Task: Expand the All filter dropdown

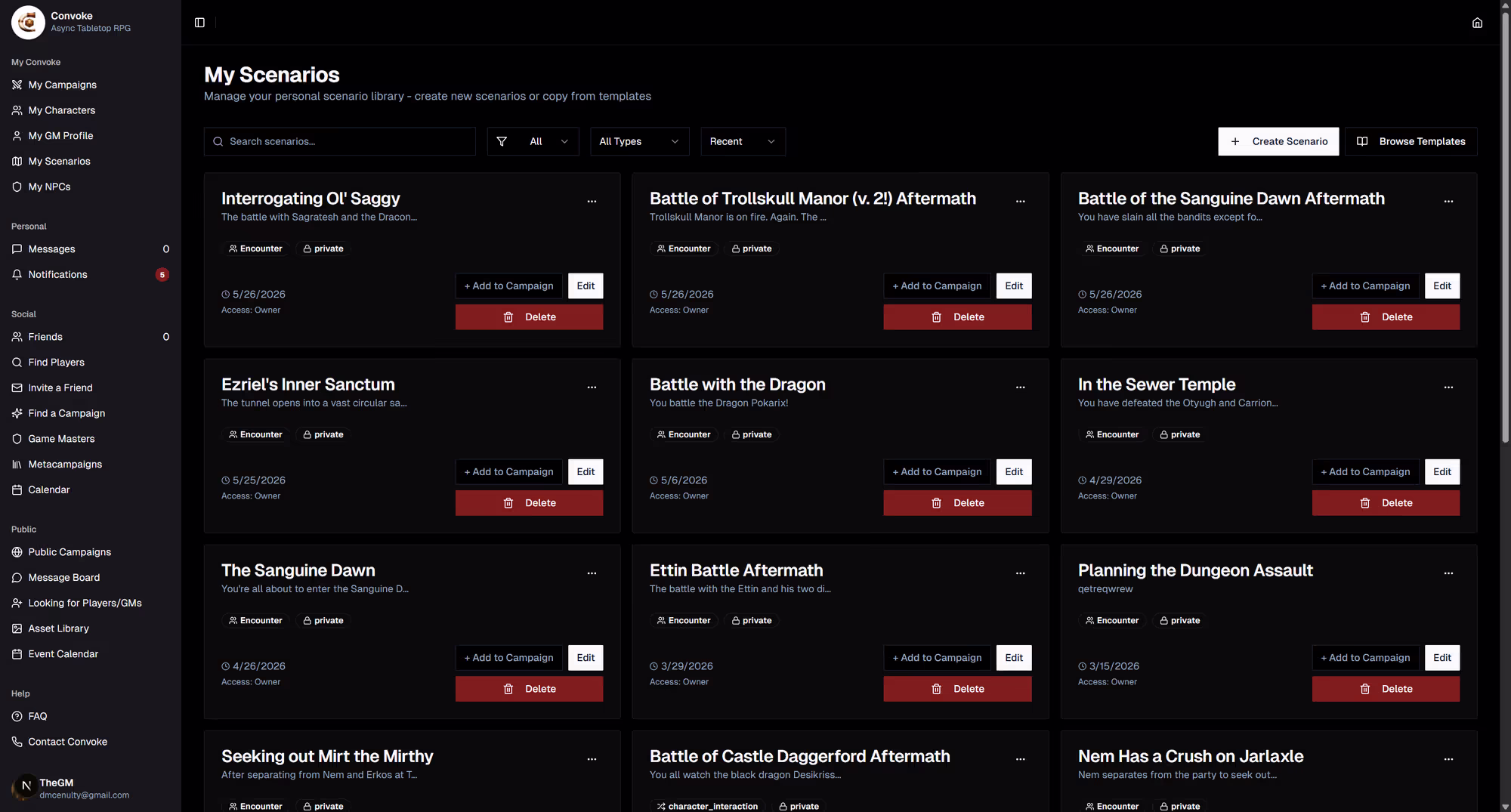Action: pos(533,141)
